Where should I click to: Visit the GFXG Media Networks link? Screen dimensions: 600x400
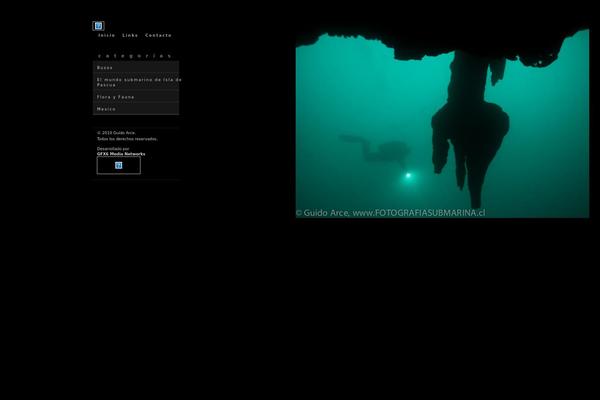pos(121,154)
